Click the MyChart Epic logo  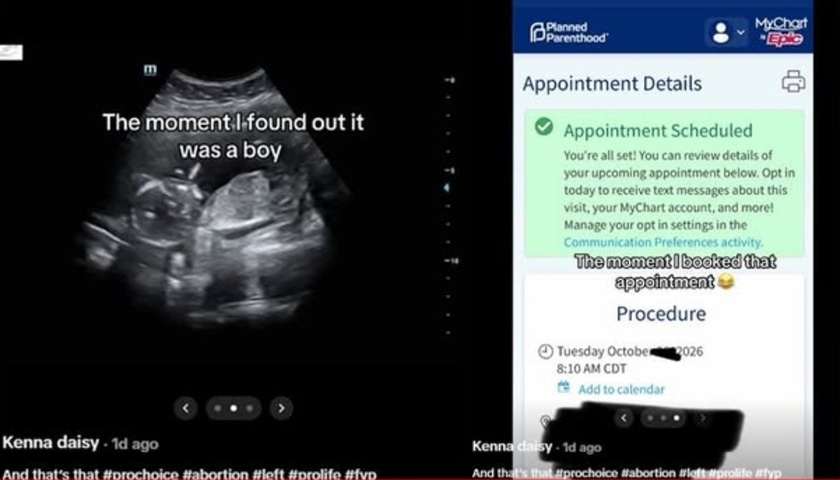coord(781,32)
